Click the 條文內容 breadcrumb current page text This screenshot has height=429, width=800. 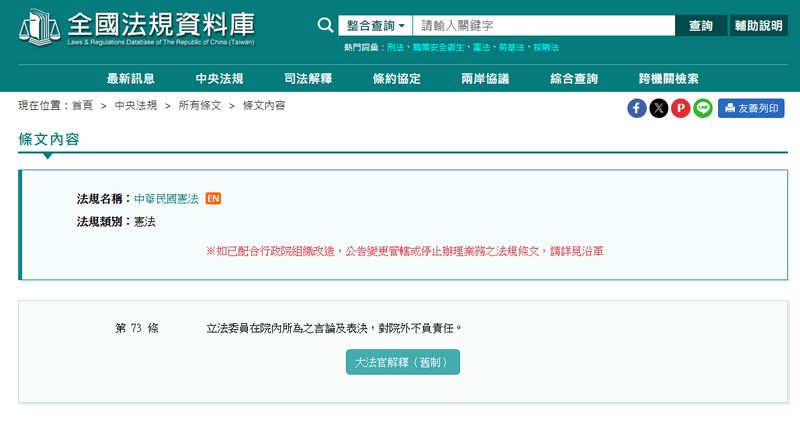click(264, 106)
